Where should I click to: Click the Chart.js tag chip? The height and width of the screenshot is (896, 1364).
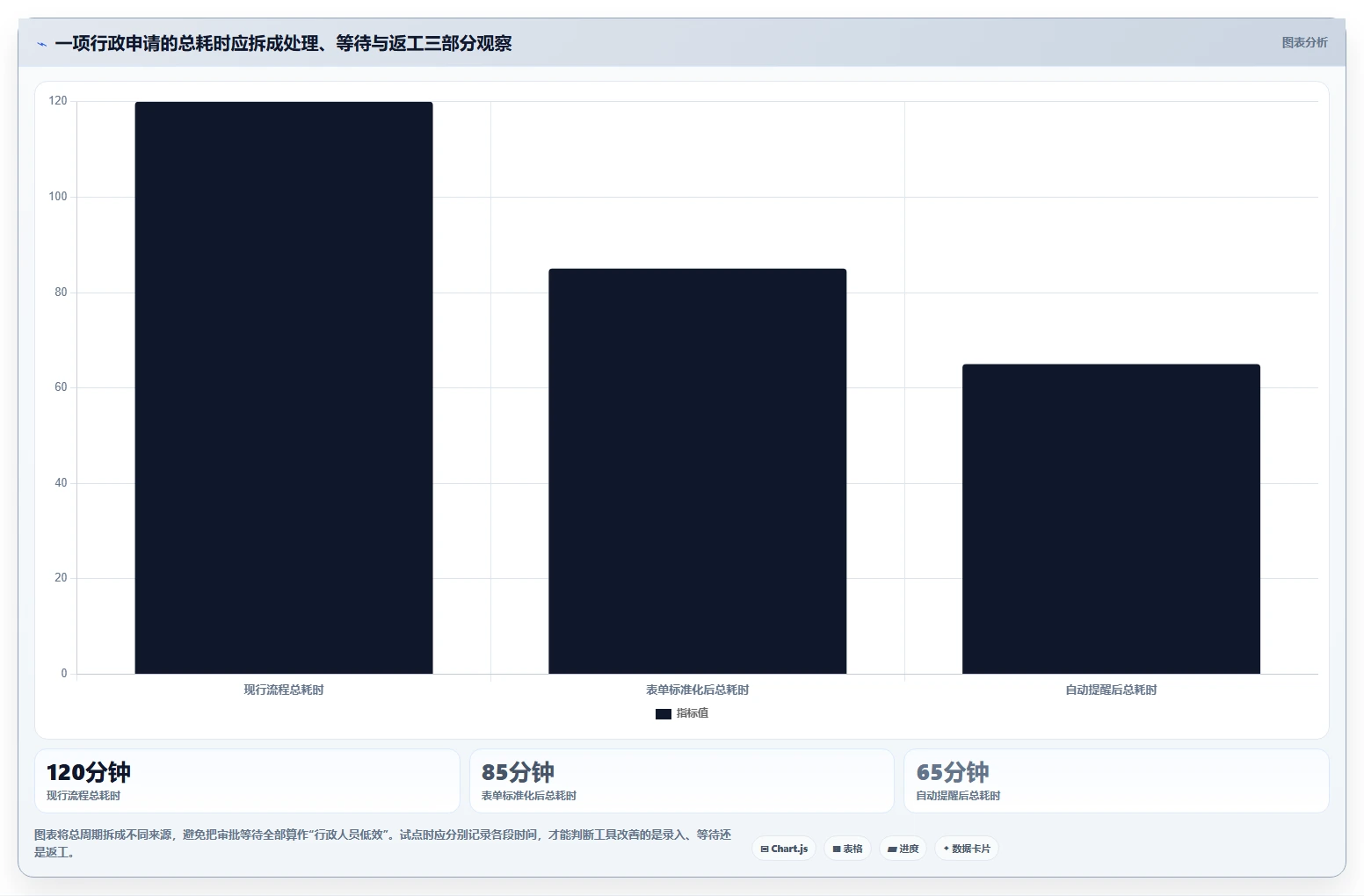(784, 849)
